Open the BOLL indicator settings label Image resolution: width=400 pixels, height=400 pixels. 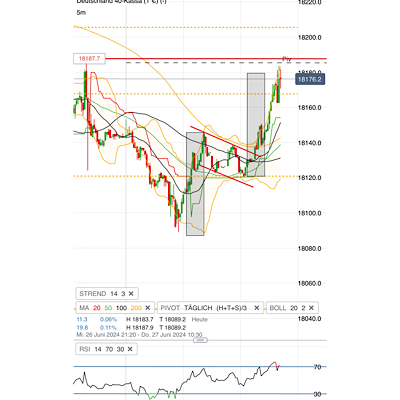278,308
